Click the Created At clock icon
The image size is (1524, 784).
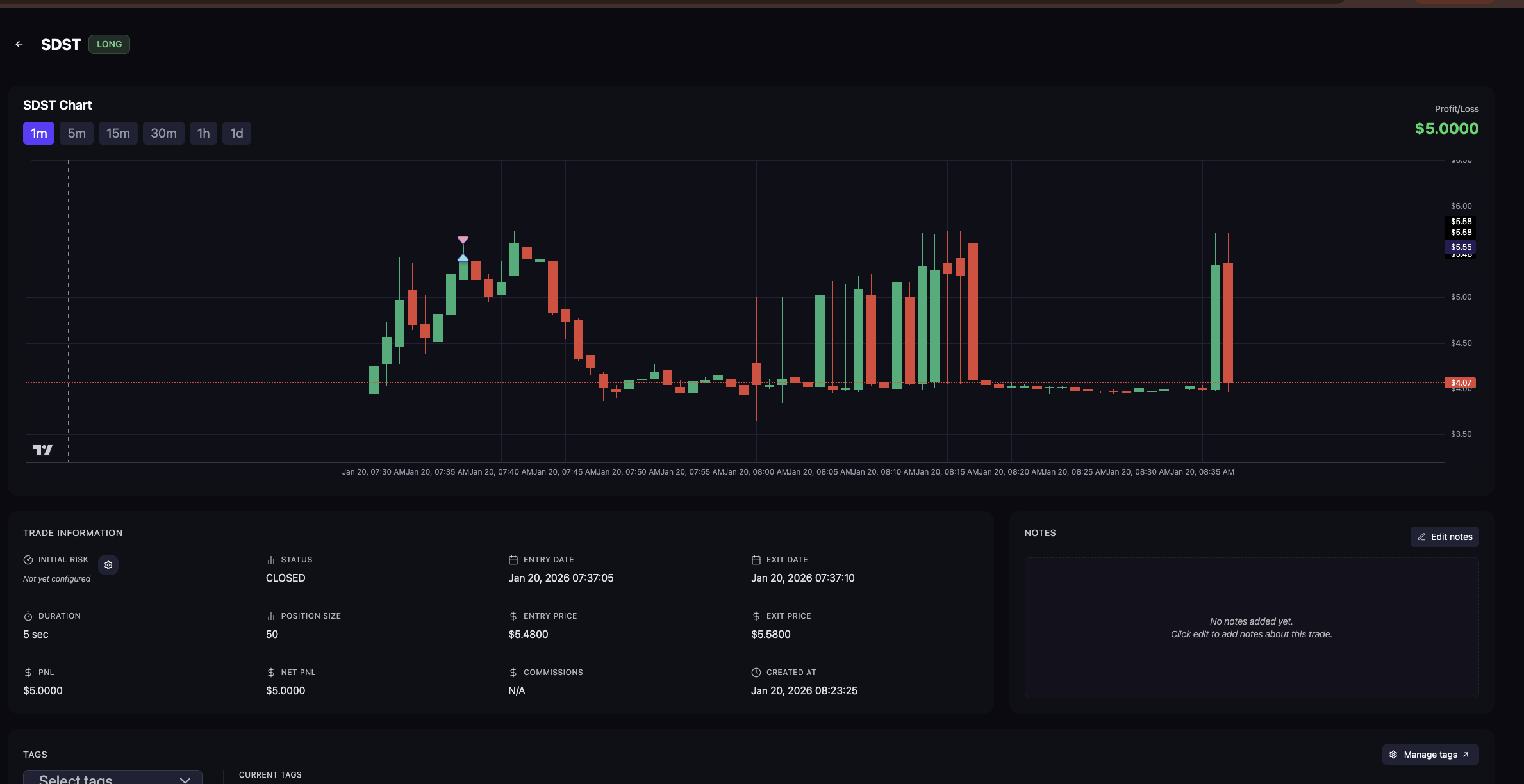(x=756, y=673)
